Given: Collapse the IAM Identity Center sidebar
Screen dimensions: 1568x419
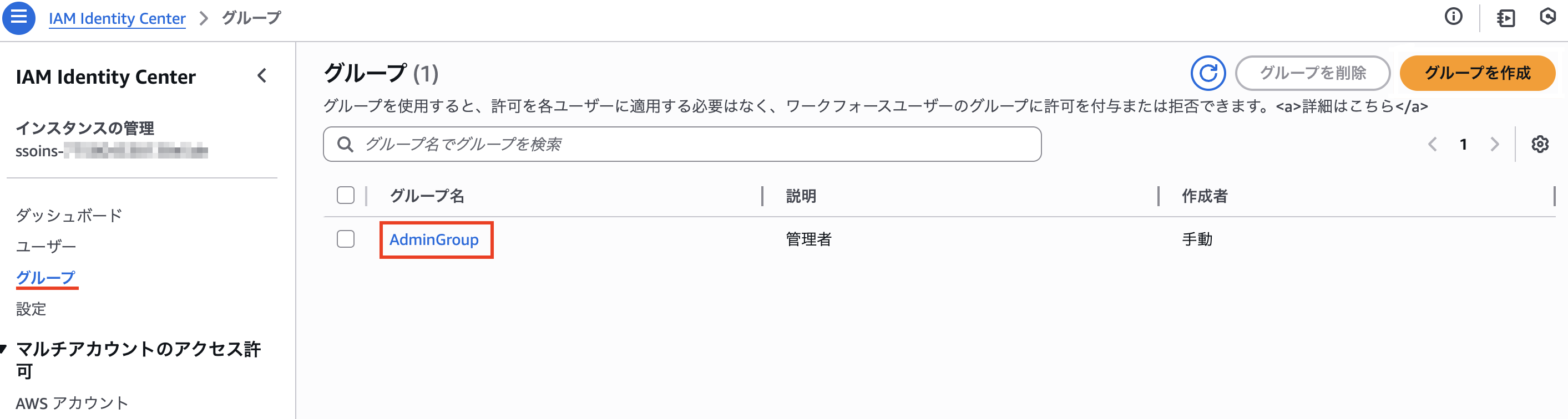Looking at the screenshot, I should point(262,76).
